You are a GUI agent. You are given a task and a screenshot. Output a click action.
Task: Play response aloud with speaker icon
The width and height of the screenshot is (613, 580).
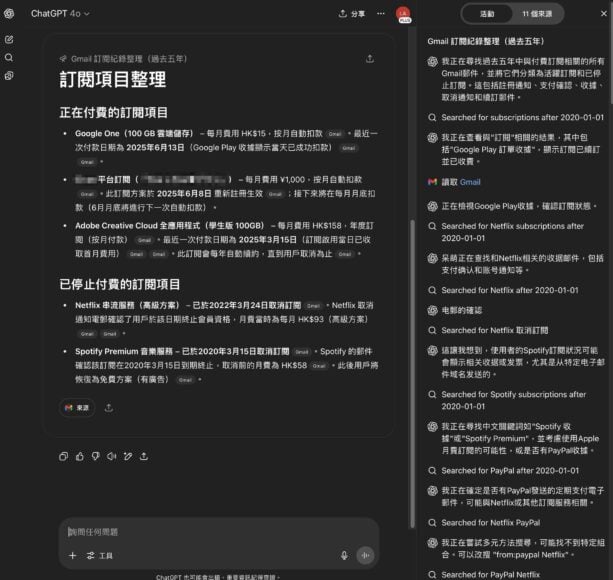112,456
